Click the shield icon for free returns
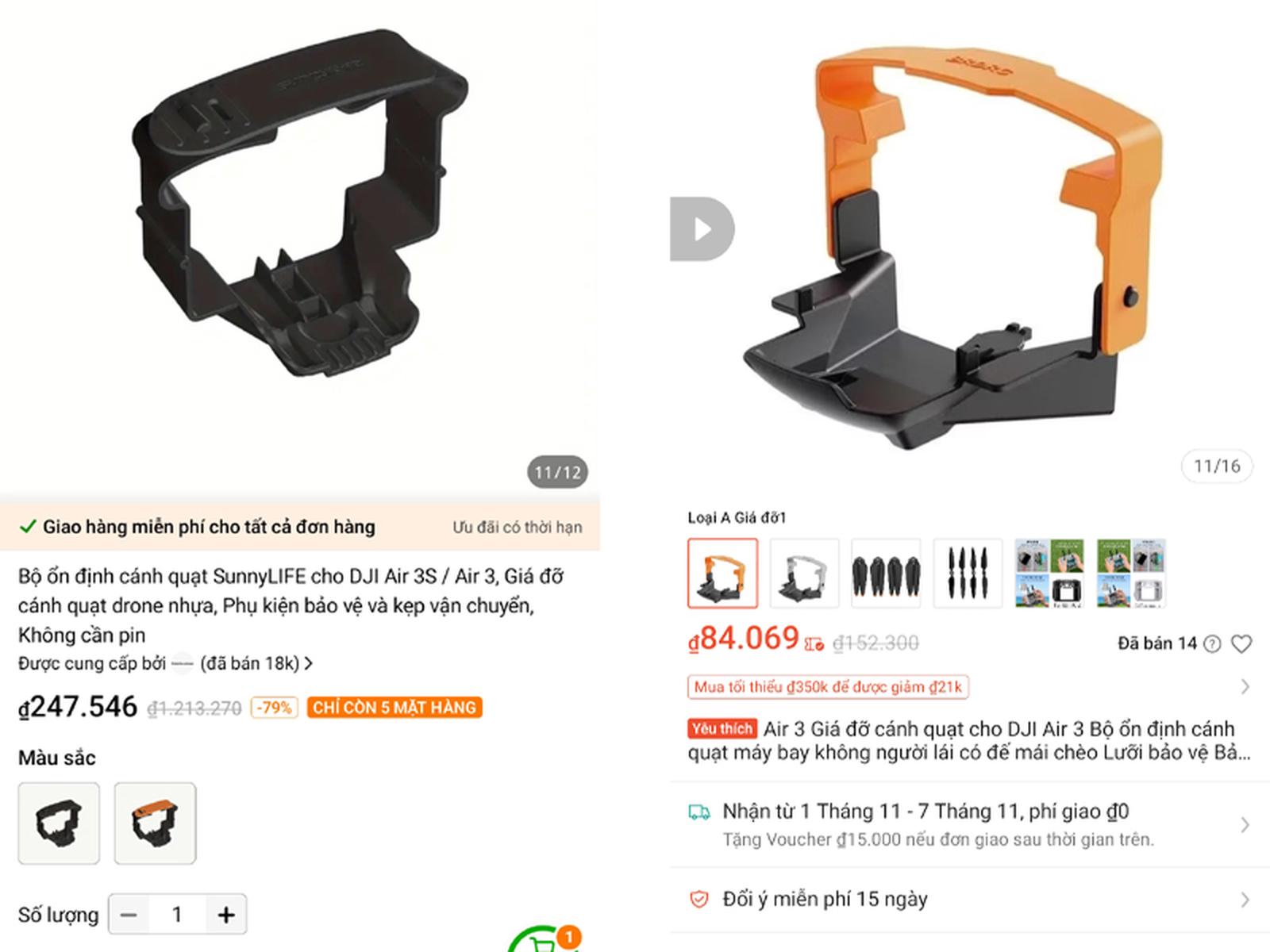The image size is (1270, 952). 699,900
